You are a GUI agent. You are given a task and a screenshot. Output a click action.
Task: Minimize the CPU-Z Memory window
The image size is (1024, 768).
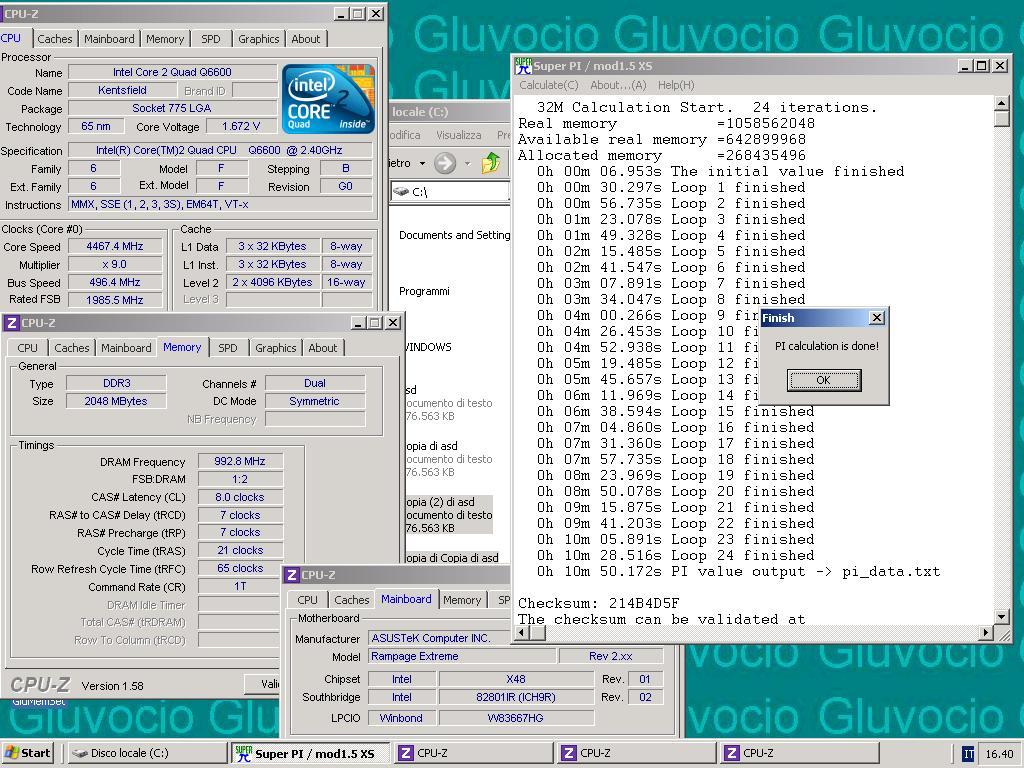[x=358, y=323]
